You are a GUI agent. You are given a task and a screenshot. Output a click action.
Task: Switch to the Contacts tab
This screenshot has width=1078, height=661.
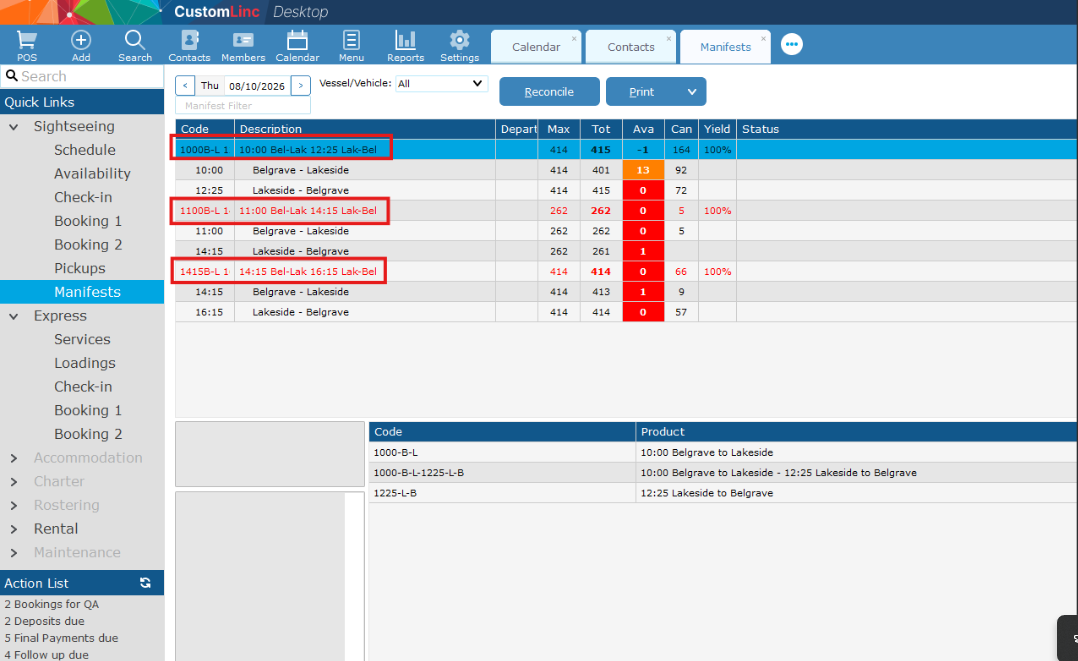click(630, 47)
